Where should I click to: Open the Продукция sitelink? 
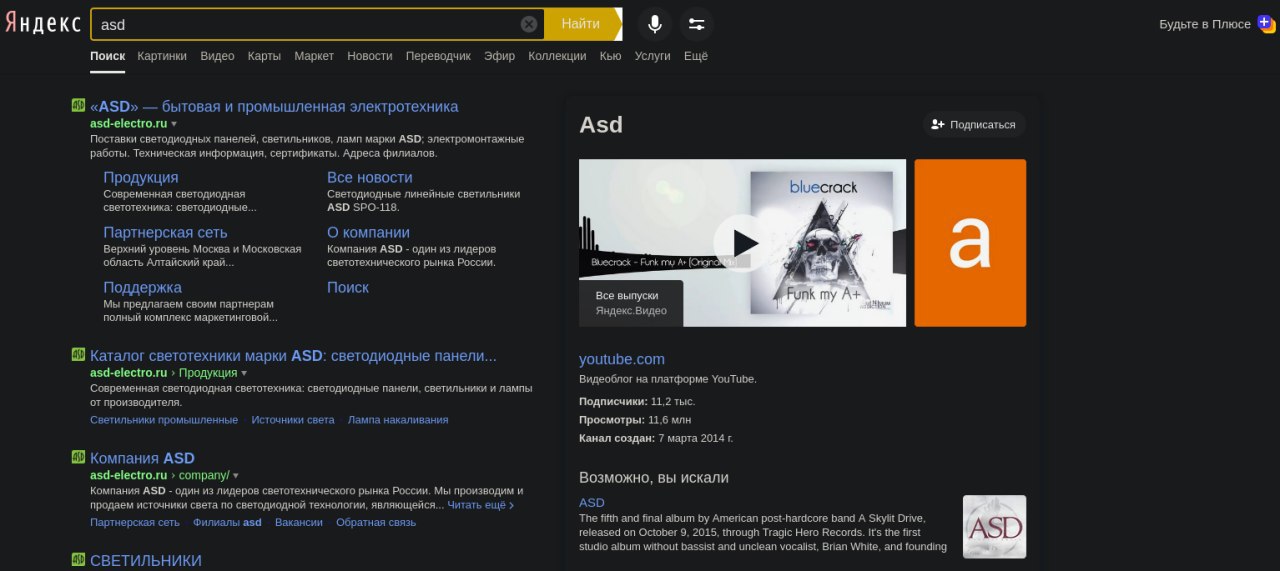(141, 177)
